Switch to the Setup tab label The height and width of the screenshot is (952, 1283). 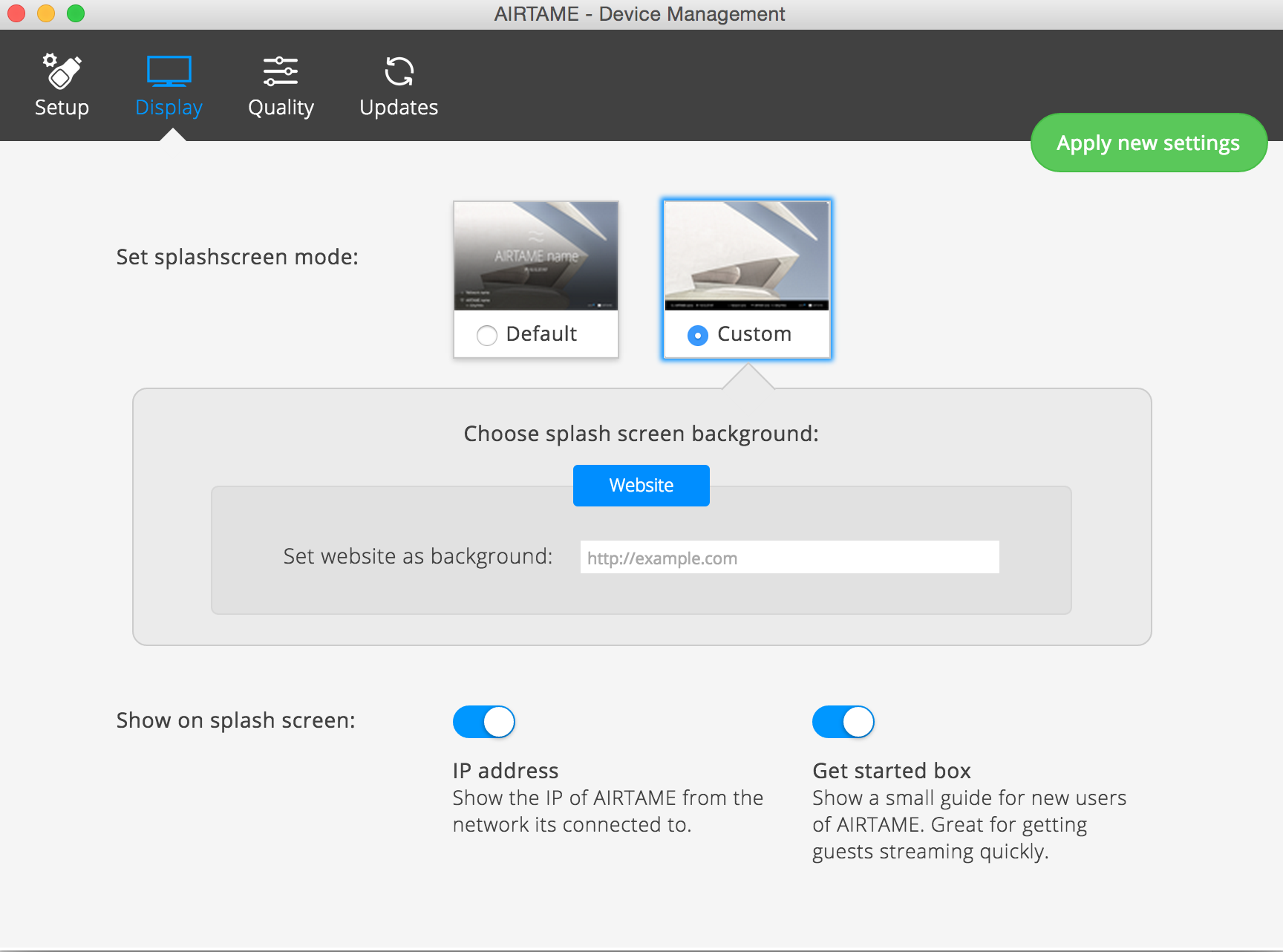[62, 108]
